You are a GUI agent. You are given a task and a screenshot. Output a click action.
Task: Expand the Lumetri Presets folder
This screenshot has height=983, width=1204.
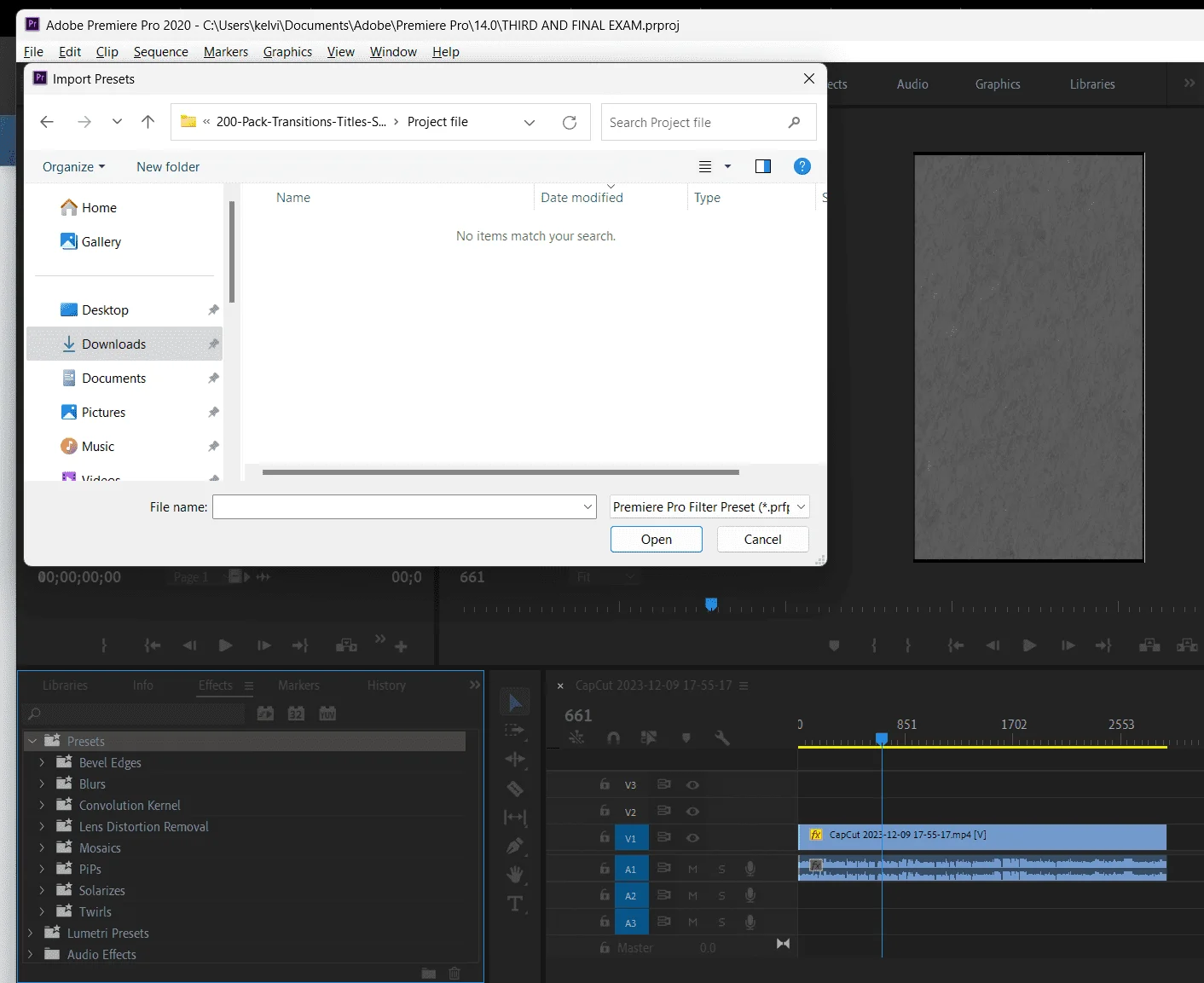pyautogui.click(x=31, y=933)
